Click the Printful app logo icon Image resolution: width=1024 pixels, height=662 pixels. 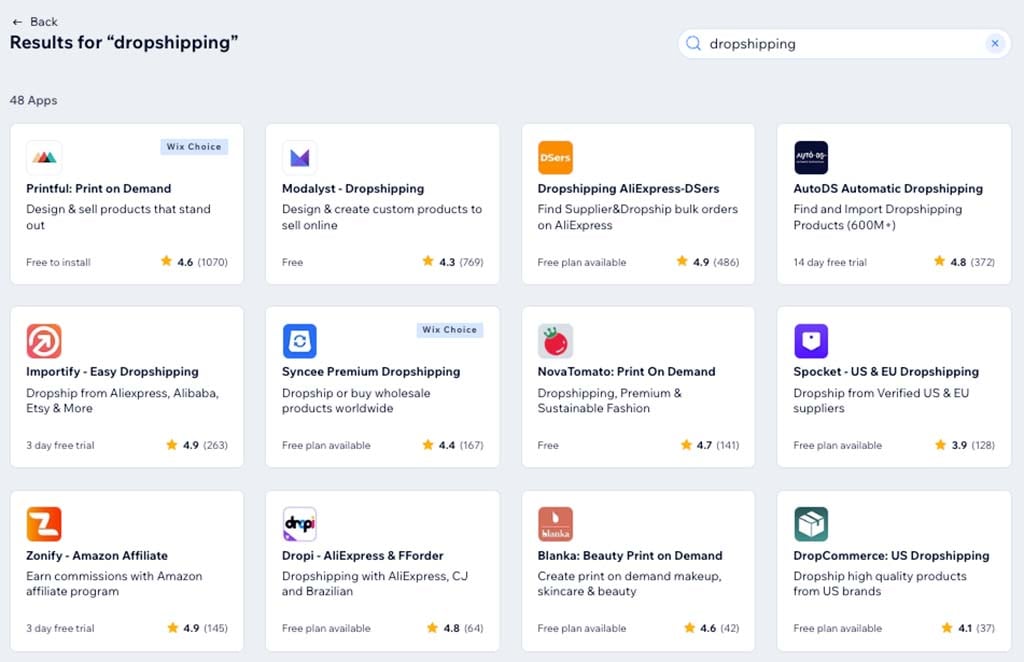tap(44, 157)
